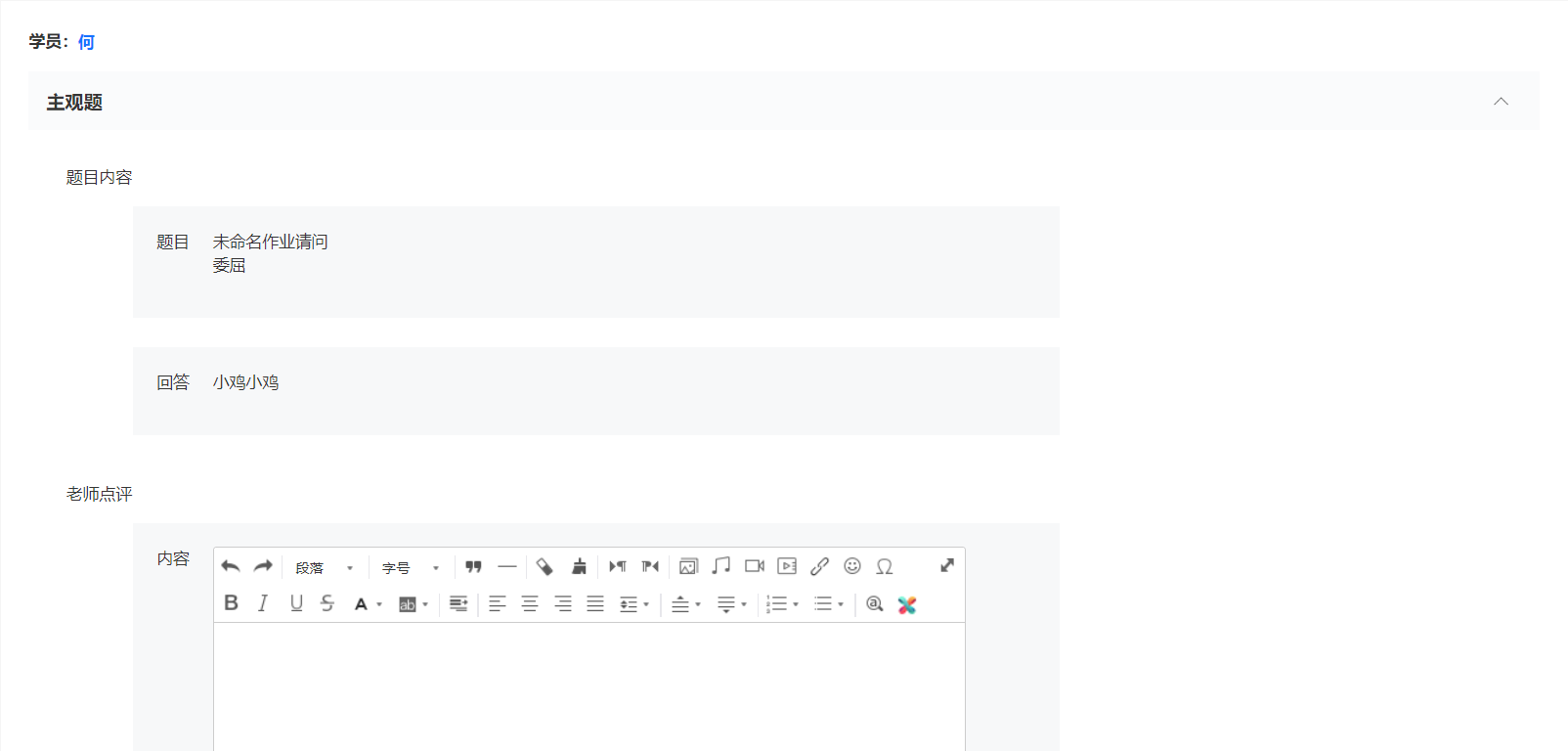Click the student name link 何
This screenshot has height=751, width=1568.
tap(86, 42)
